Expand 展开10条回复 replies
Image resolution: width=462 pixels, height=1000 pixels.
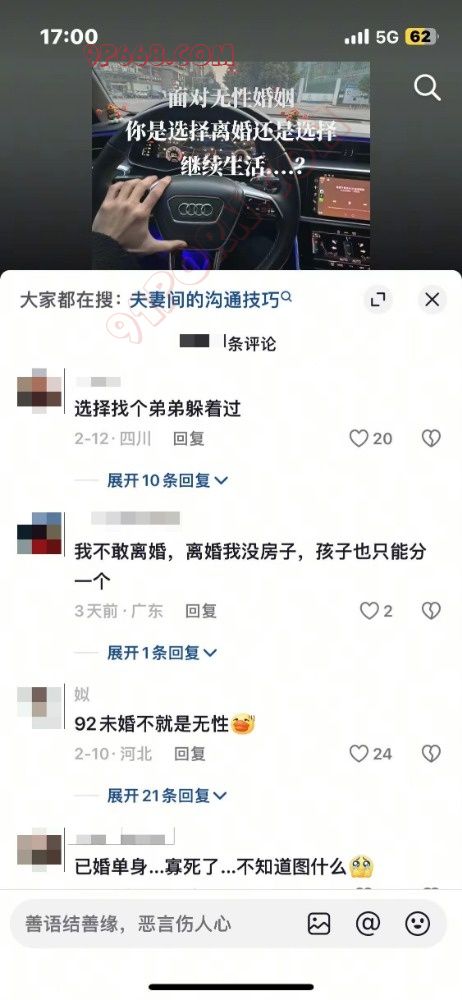click(167, 480)
